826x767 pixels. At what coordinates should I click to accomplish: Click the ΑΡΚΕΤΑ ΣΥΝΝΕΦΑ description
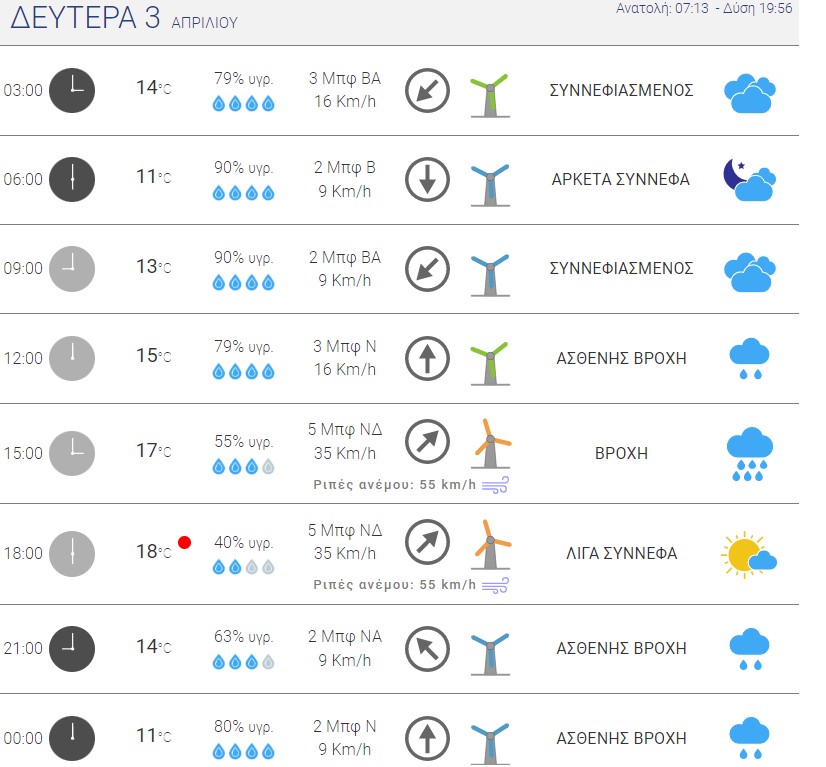(621, 179)
